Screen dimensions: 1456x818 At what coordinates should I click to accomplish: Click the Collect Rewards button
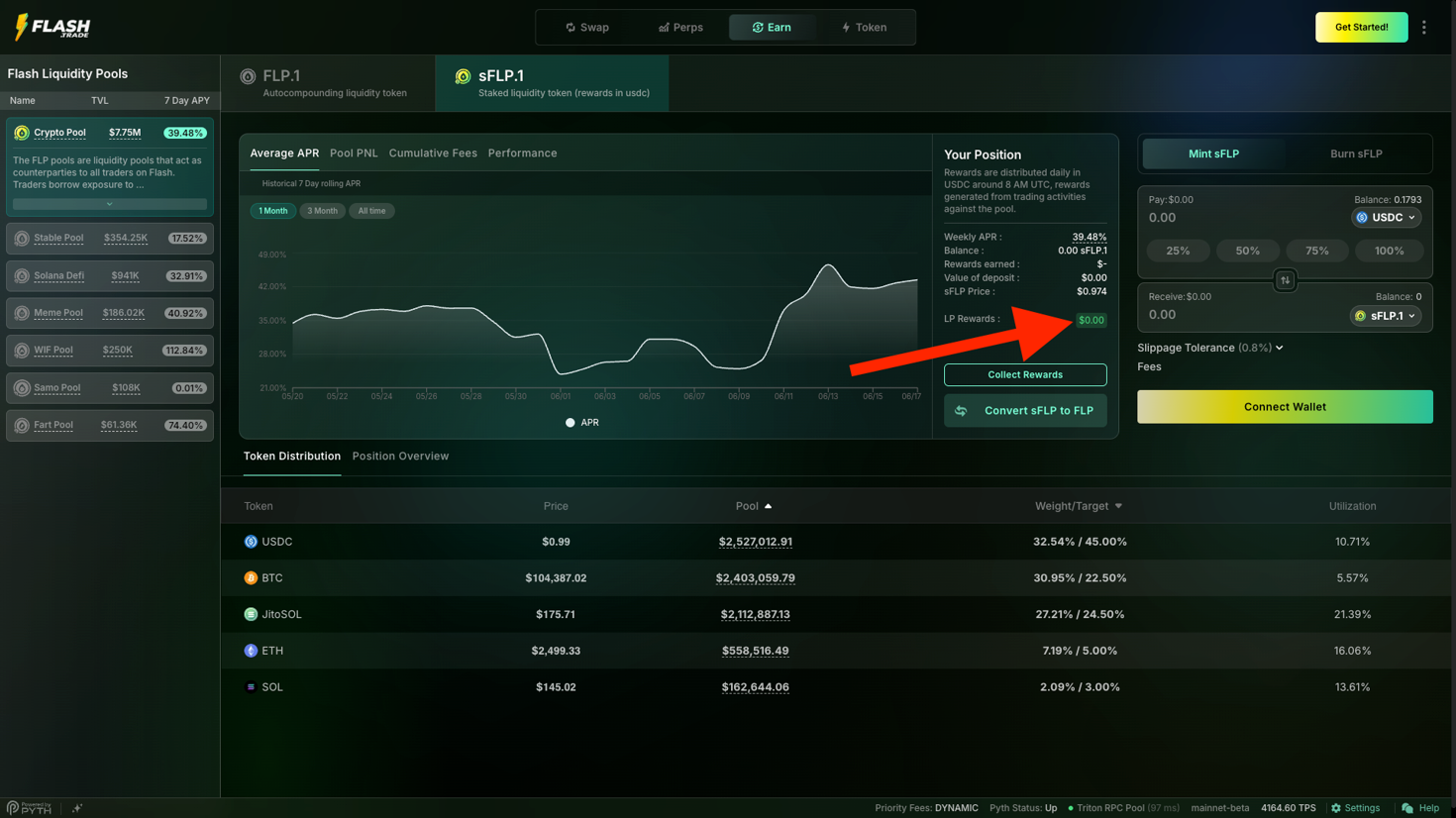(x=1024, y=375)
